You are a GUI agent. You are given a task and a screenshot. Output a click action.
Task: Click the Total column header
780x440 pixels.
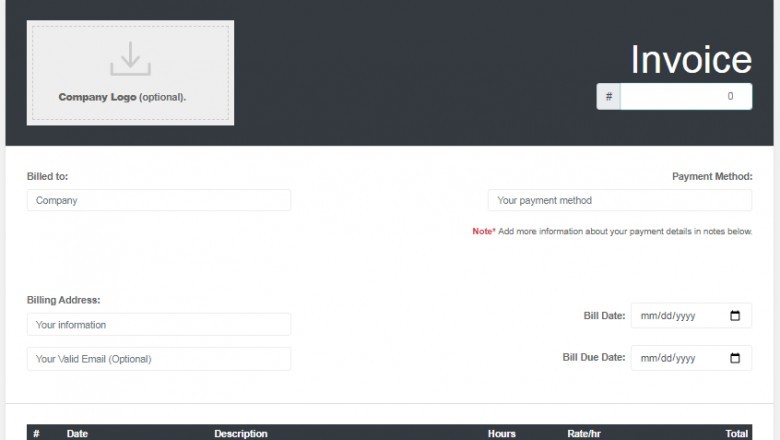pos(736,434)
